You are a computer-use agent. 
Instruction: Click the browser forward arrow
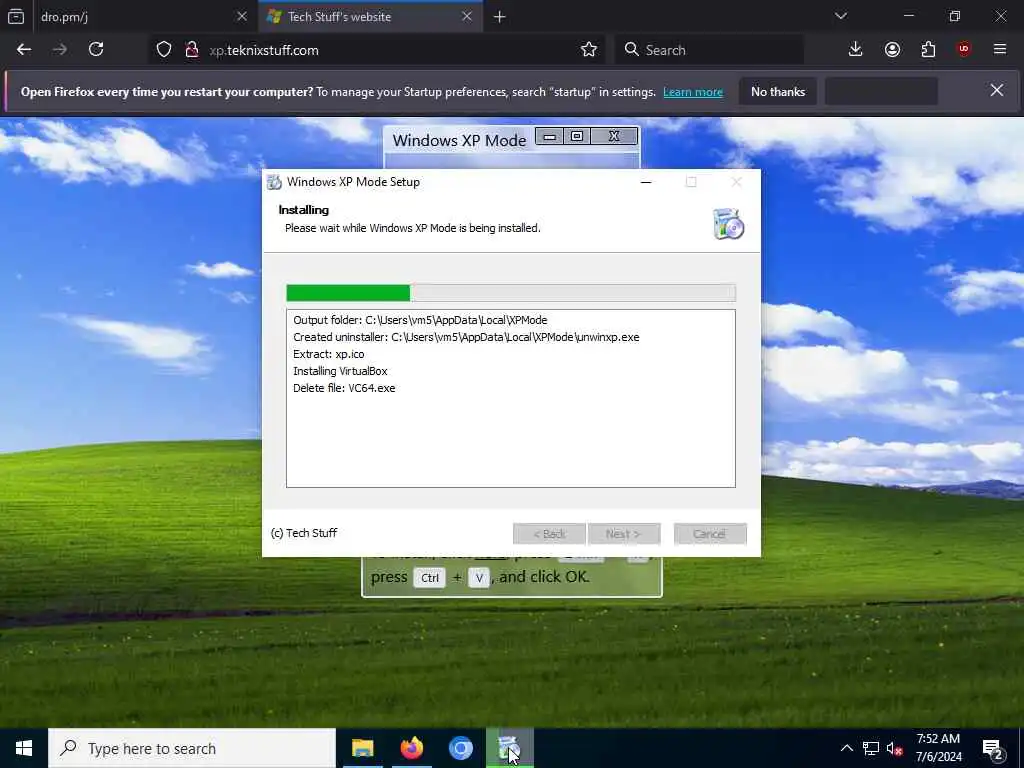point(60,50)
